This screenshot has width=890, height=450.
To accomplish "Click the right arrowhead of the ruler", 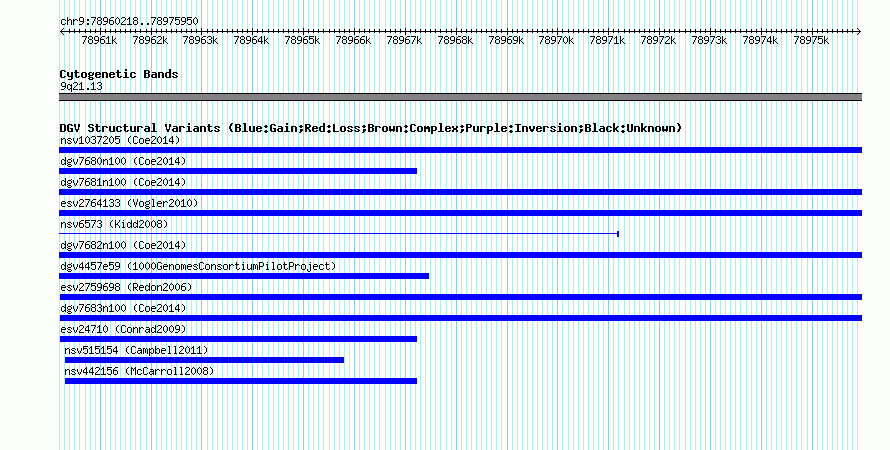I will click(x=859, y=32).
